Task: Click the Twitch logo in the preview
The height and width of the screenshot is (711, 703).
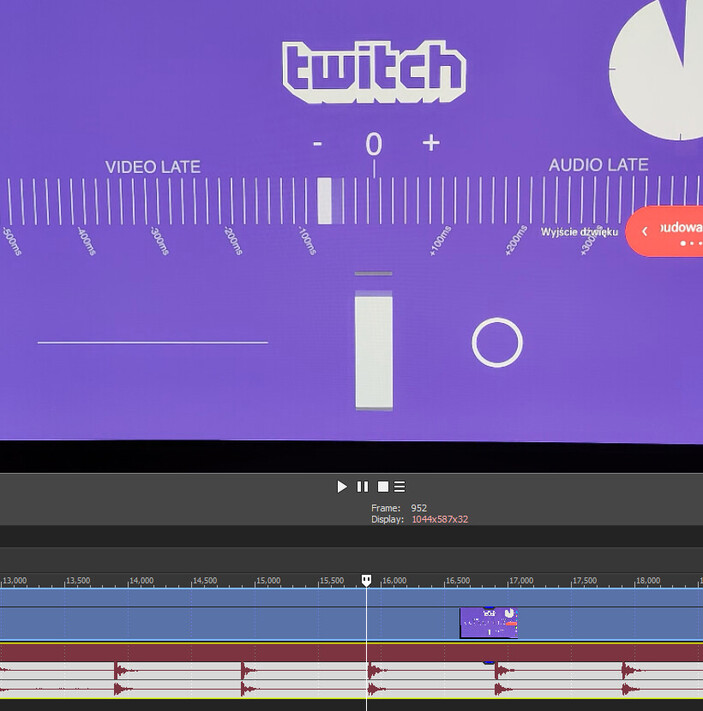Action: 374,72
